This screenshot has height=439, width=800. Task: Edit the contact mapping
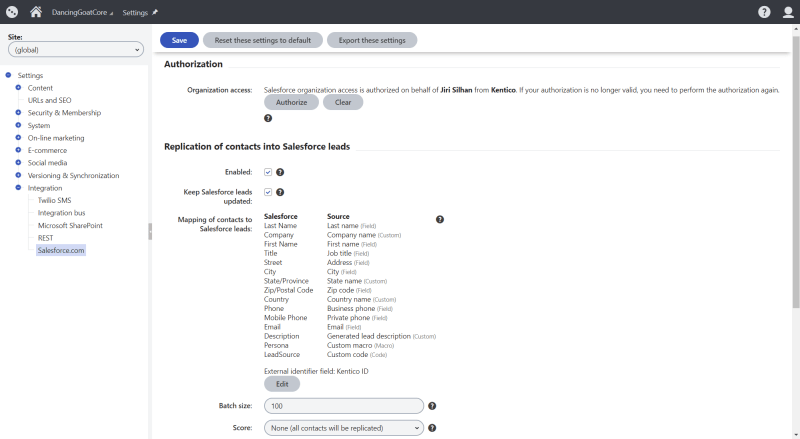tap(282, 384)
